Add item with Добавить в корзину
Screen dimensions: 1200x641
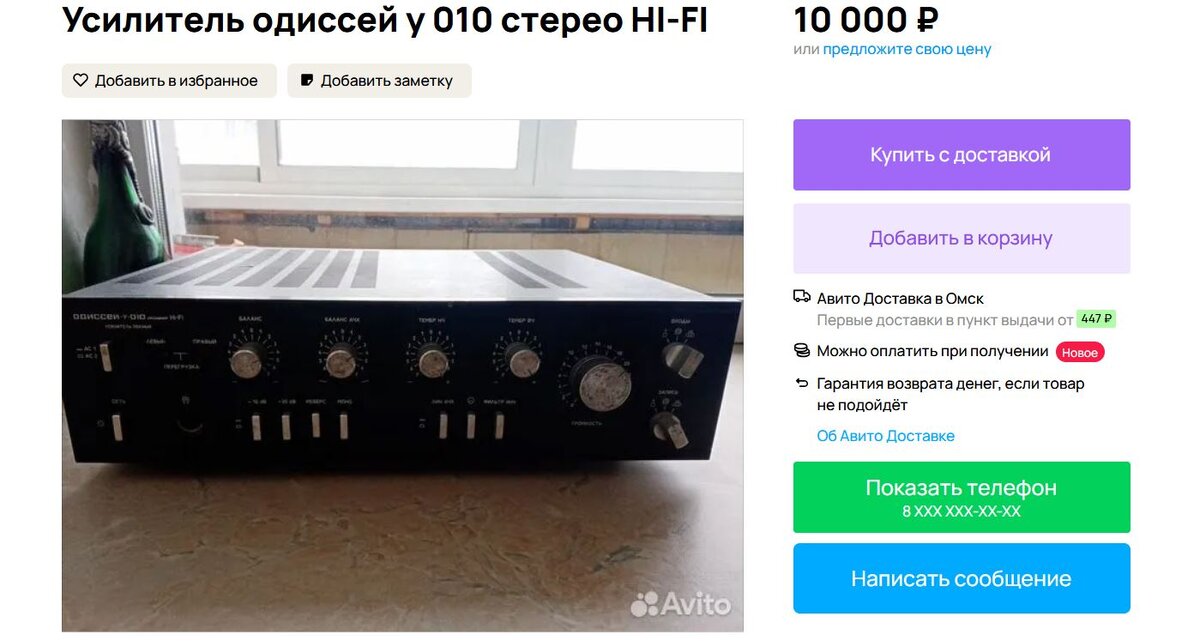(962, 238)
